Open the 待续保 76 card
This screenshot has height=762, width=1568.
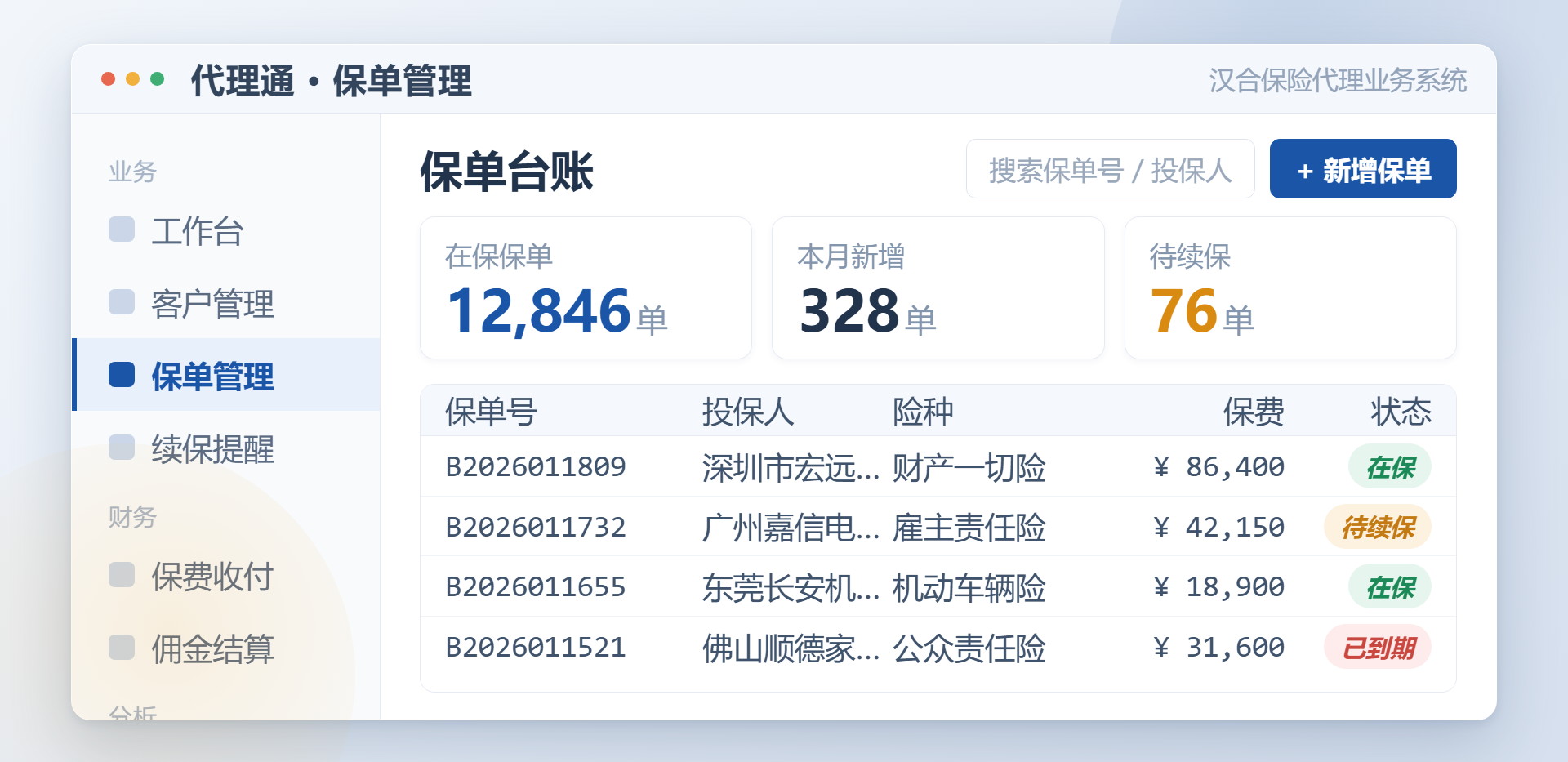[1290, 287]
